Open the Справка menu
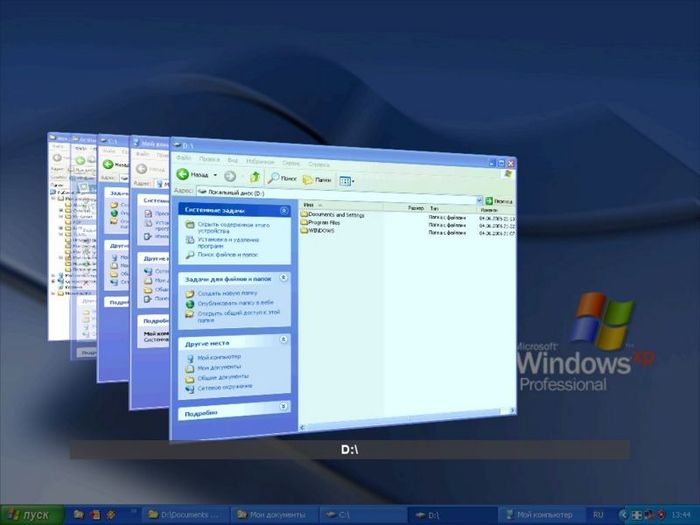 319,164
